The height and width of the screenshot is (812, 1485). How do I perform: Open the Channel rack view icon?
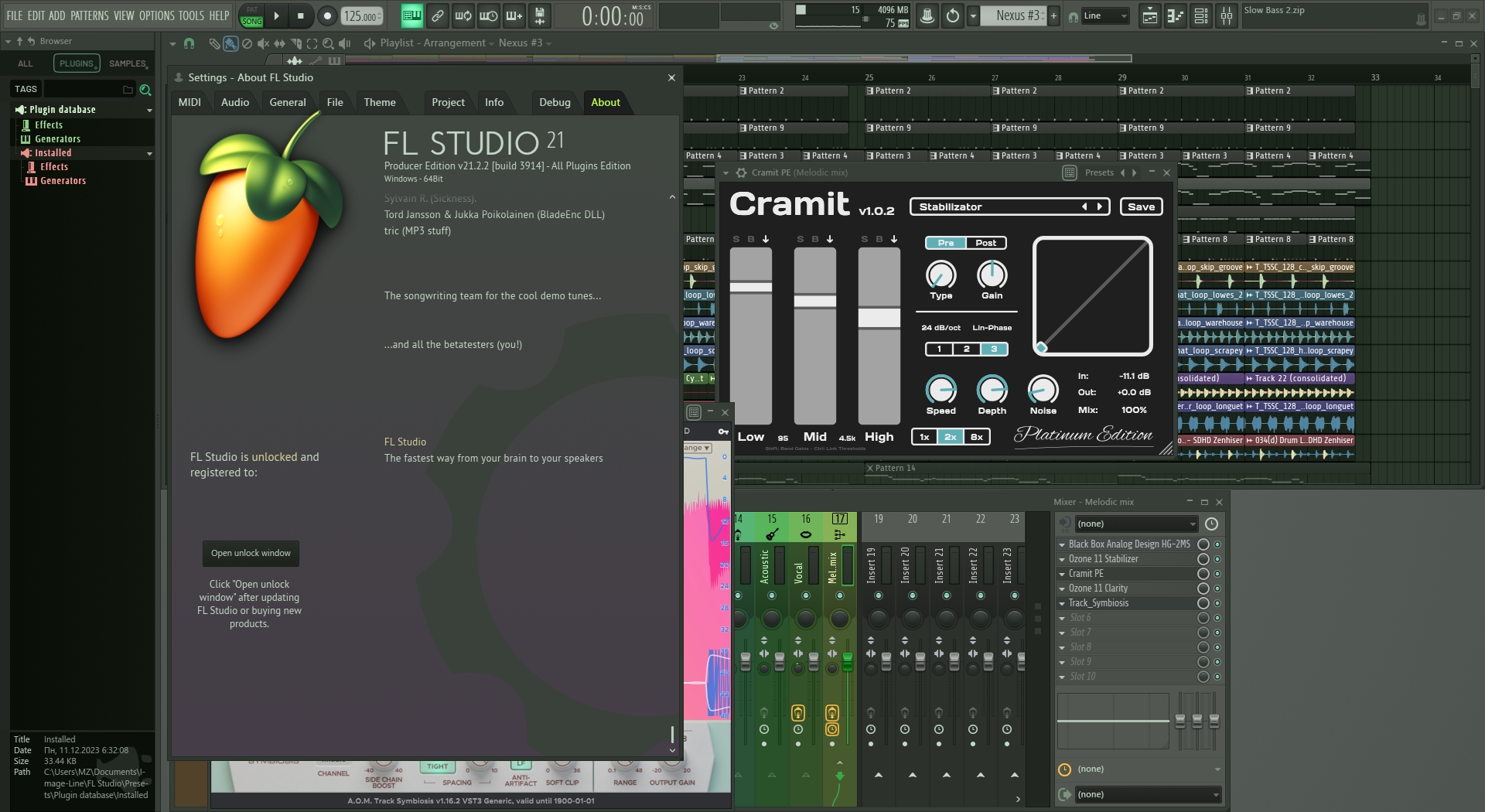(x=1201, y=15)
